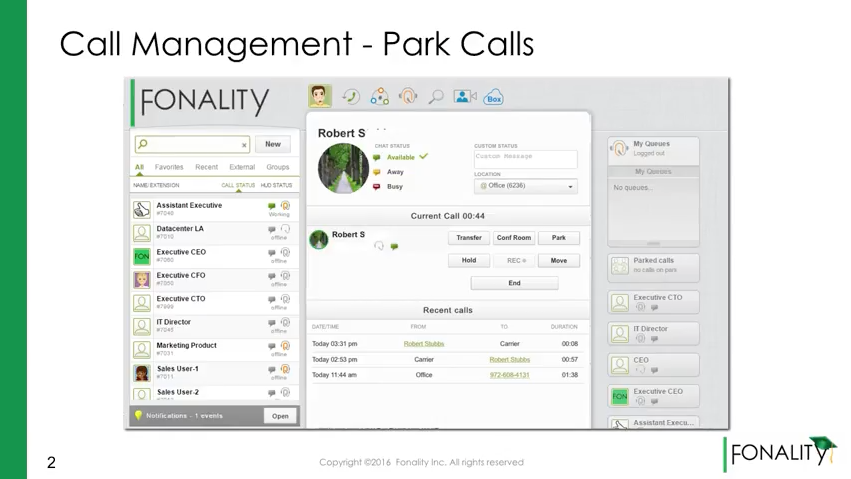Open the Location dropdown
The height and width of the screenshot is (479, 851).
pyautogui.click(x=525, y=186)
